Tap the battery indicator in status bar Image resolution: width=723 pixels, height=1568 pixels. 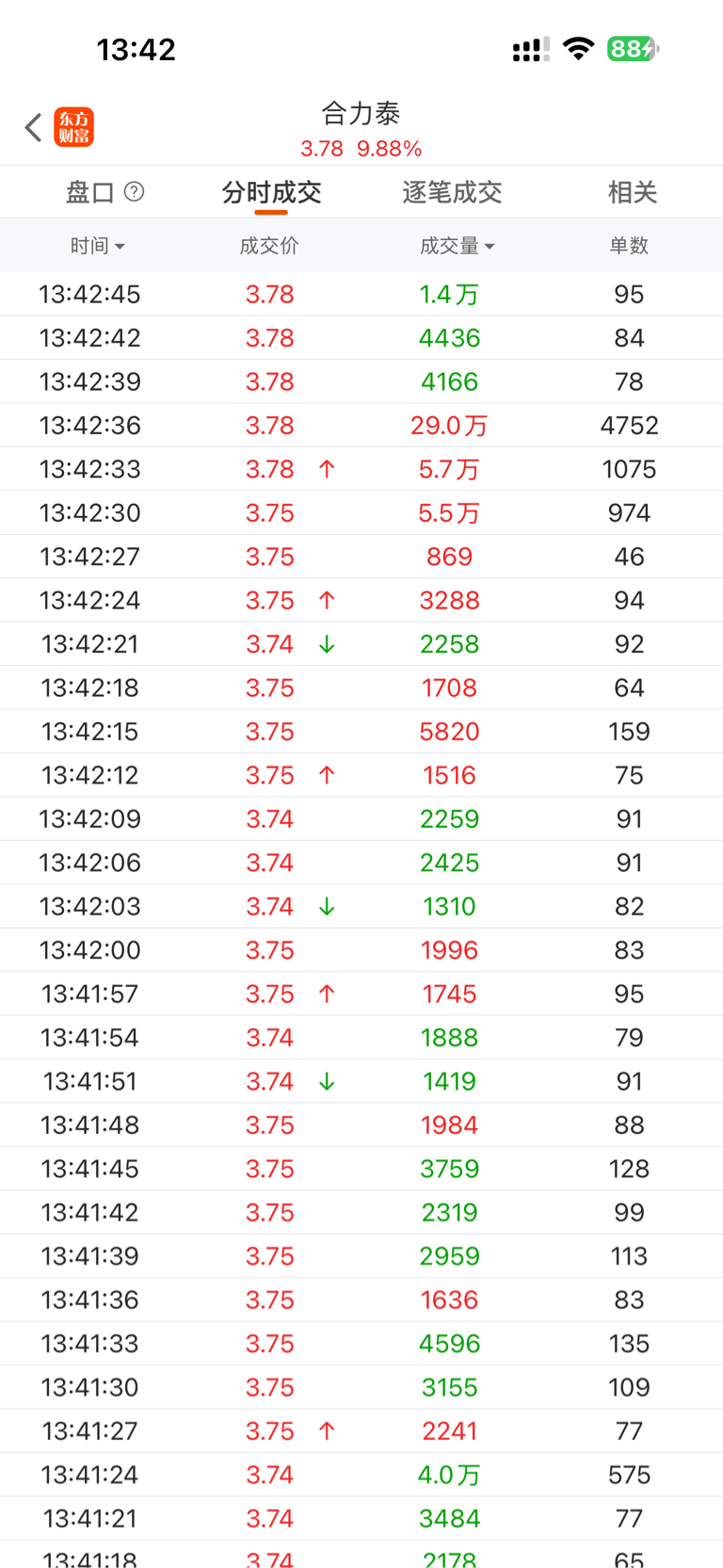coord(633,49)
